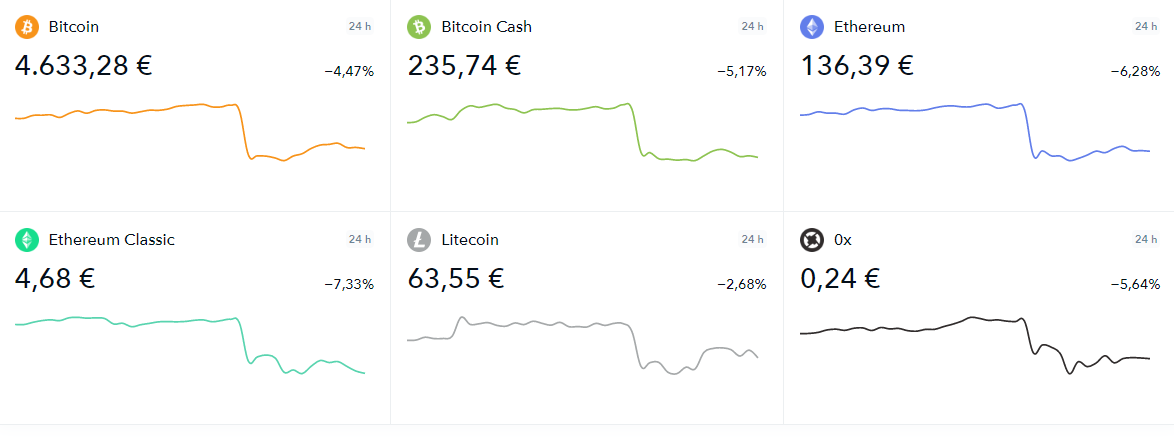Screen dimensions: 1174x442
Task: Open the orange Bitcoin price chart
Action: pyautogui.click(x=190, y=132)
